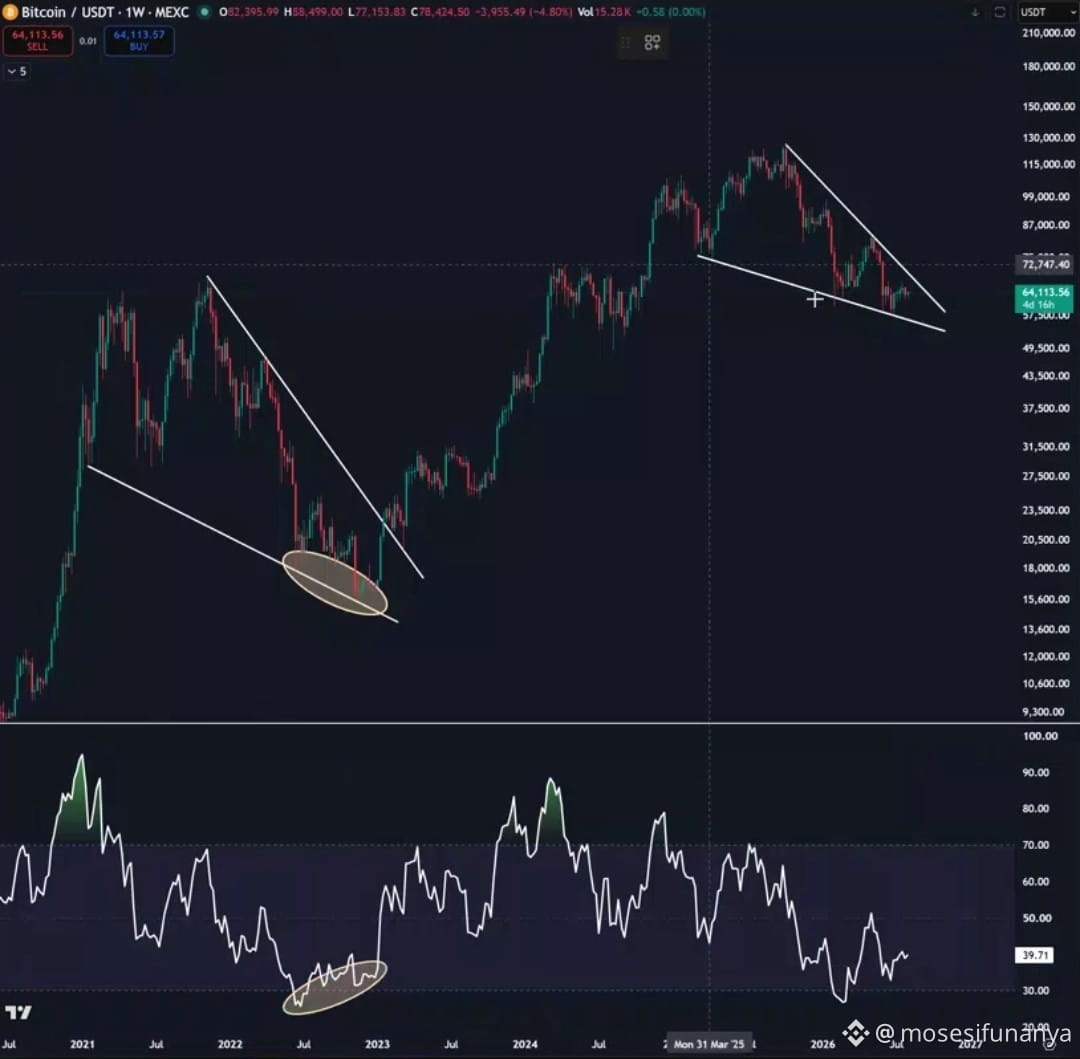Viewport: 1080px width, 1059px height.
Task: Open the add-layout grid icon
Action: [652, 43]
